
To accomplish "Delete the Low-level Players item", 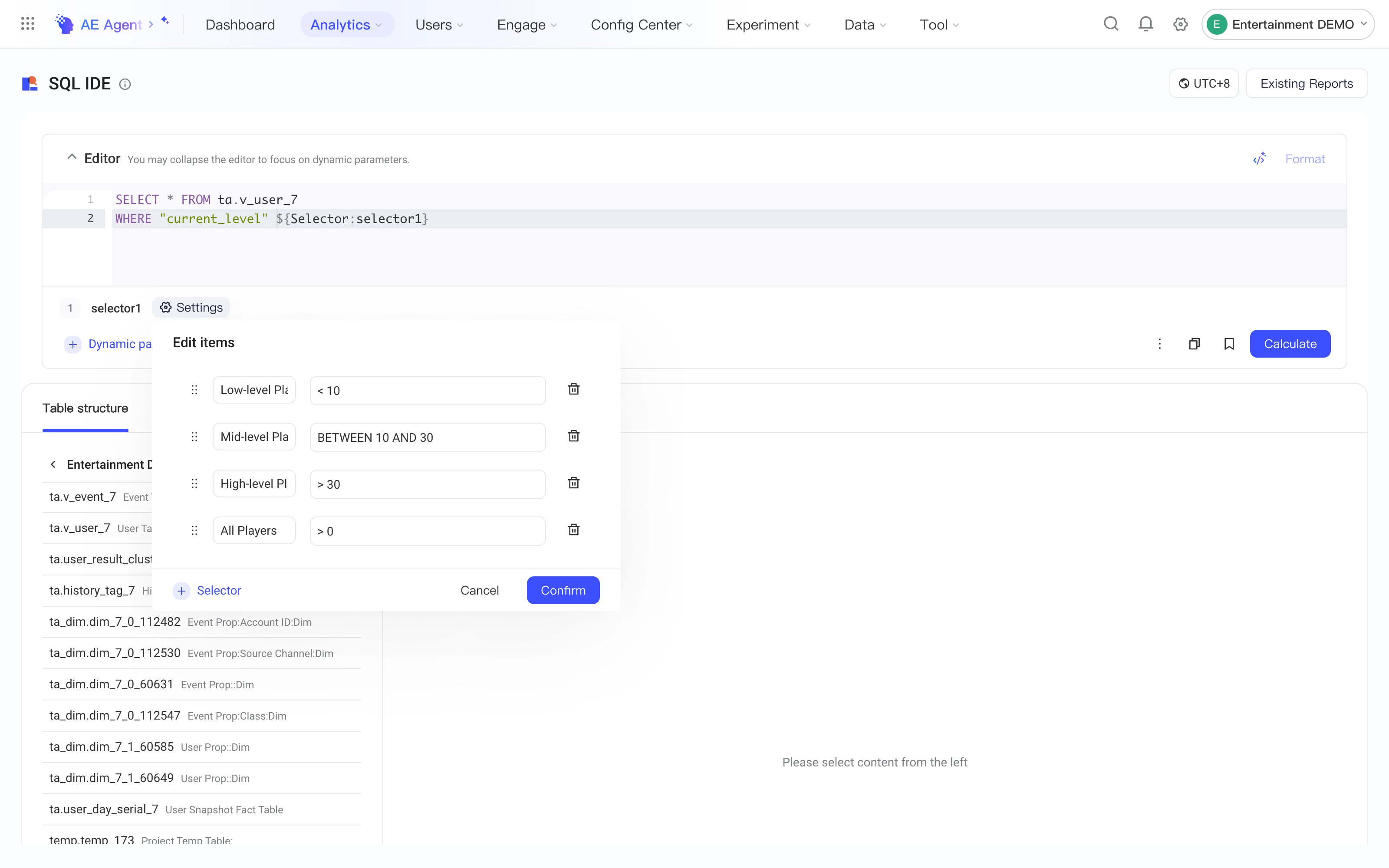I will point(573,389).
